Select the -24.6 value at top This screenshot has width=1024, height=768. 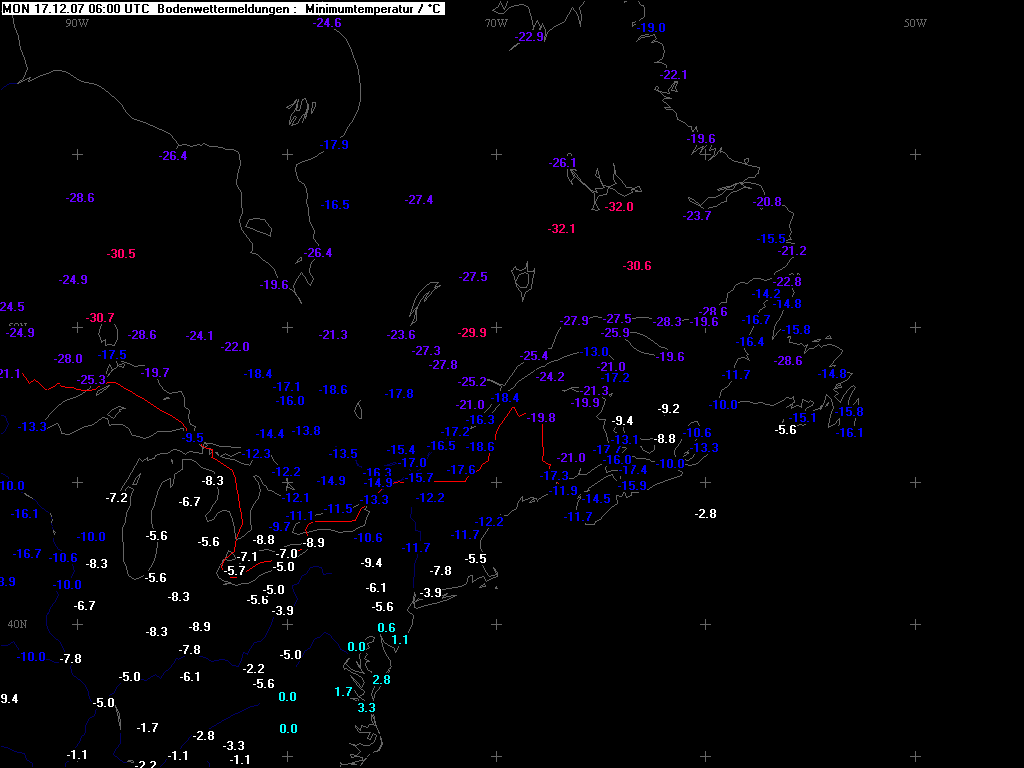(327, 23)
